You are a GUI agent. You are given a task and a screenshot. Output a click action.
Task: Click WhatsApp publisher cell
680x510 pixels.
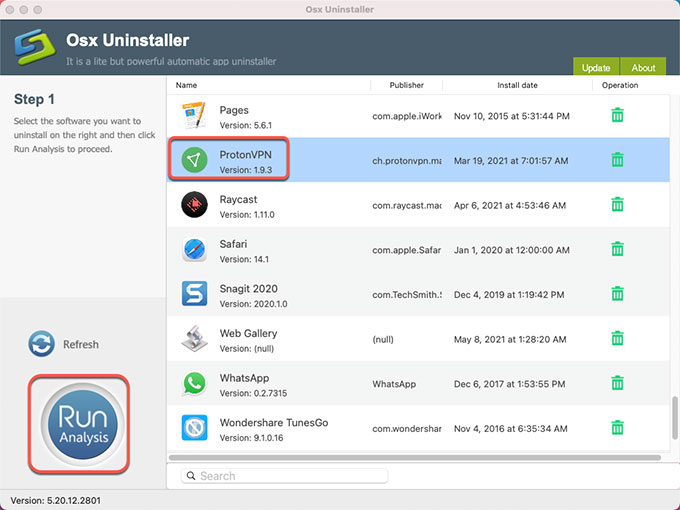(394, 384)
